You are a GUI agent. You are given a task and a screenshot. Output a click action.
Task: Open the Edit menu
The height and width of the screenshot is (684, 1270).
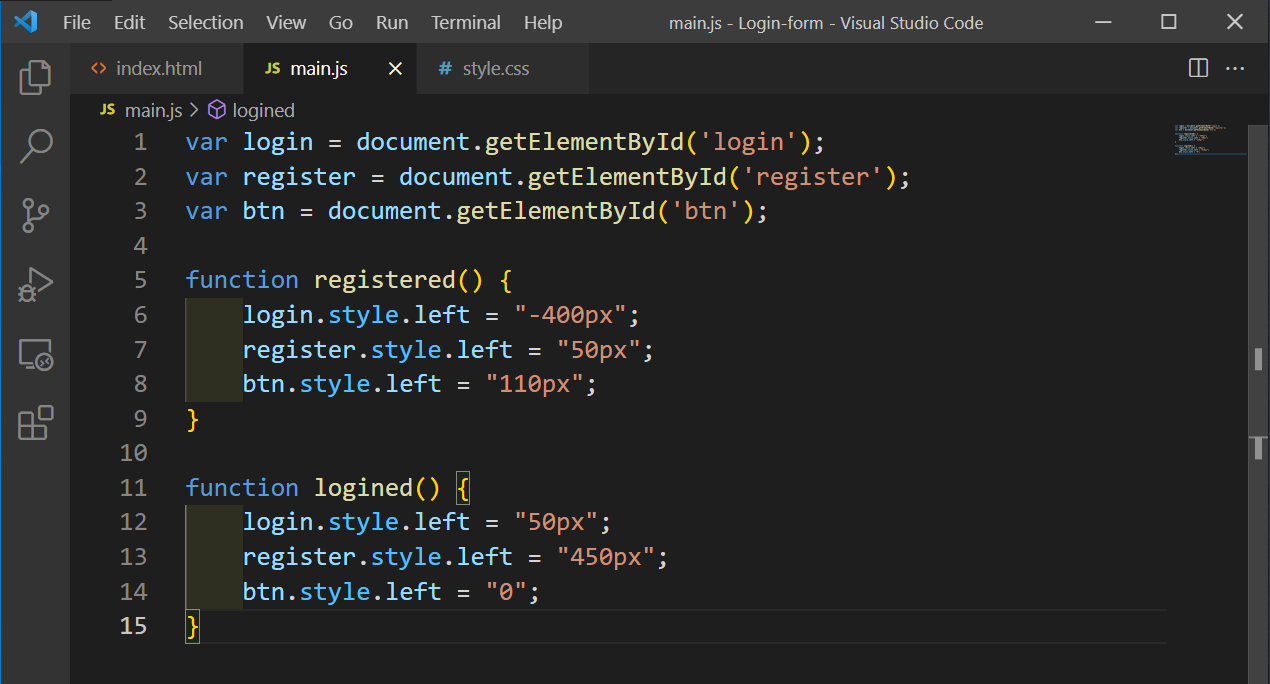[x=129, y=22]
